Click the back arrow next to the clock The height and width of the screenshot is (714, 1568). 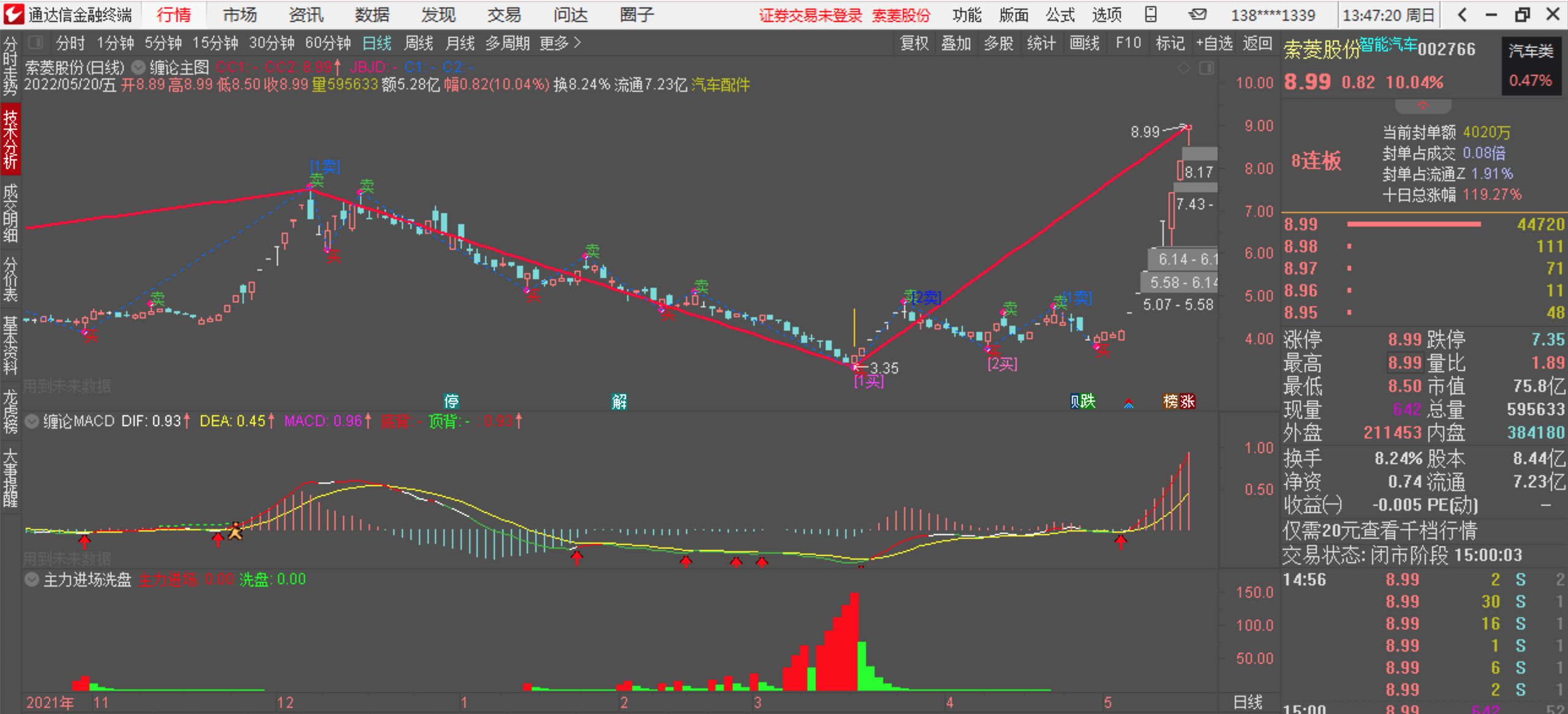pos(1462,15)
